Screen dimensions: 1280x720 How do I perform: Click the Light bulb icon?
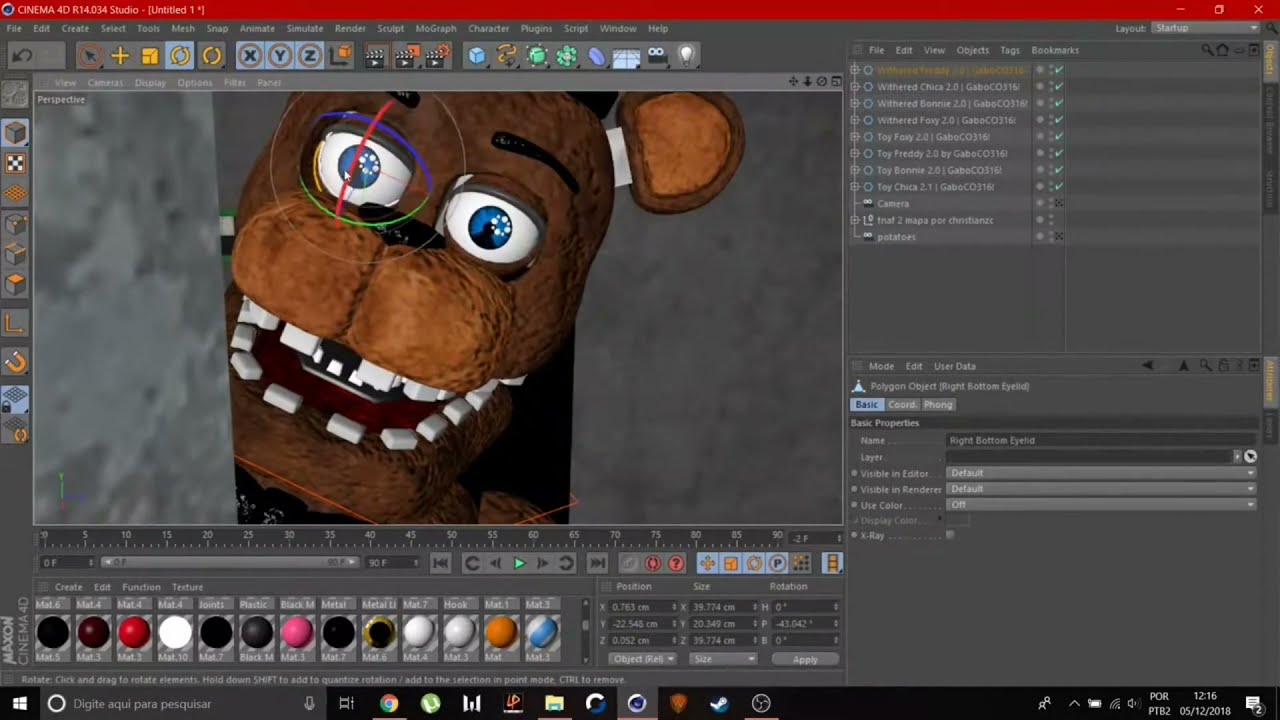click(x=687, y=56)
